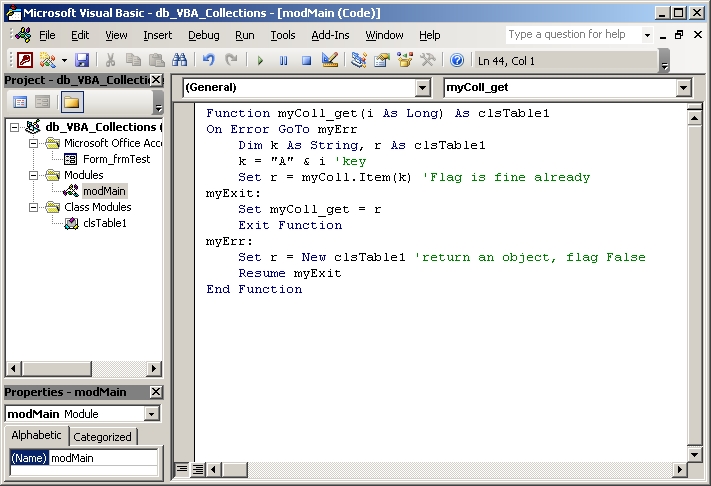The width and height of the screenshot is (711, 486).
Task: Click the Break pause icon
Action: tap(283, 61)
